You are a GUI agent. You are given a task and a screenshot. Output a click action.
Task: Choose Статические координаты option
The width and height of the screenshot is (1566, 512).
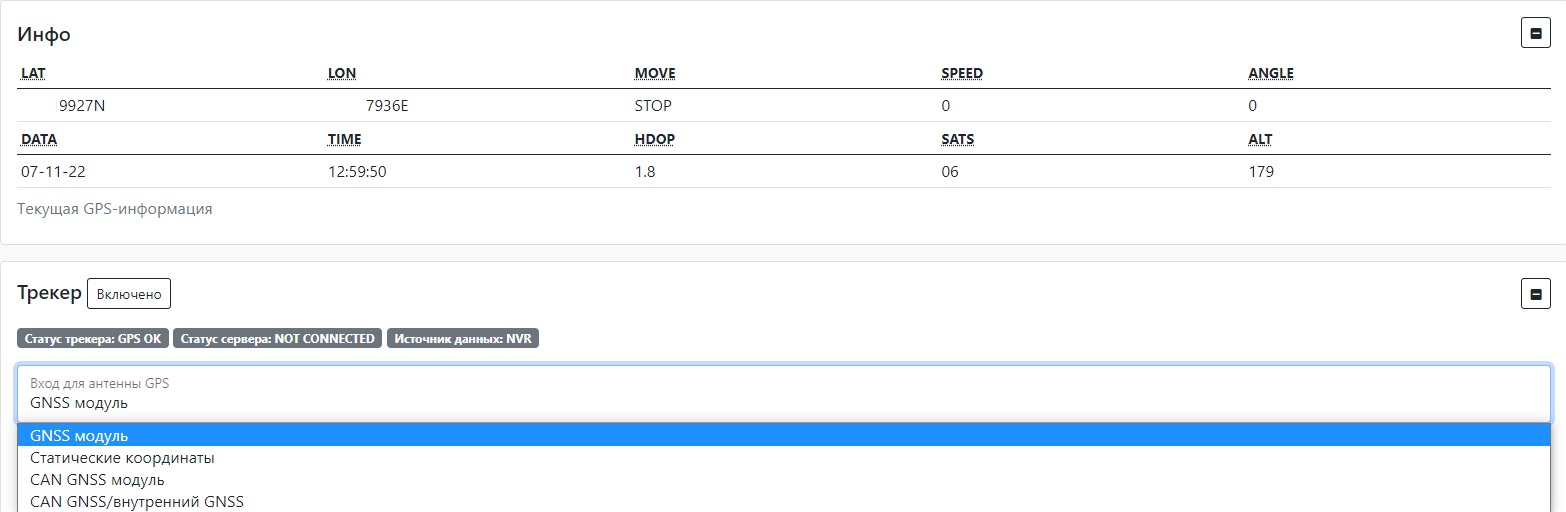click(122, 458)
